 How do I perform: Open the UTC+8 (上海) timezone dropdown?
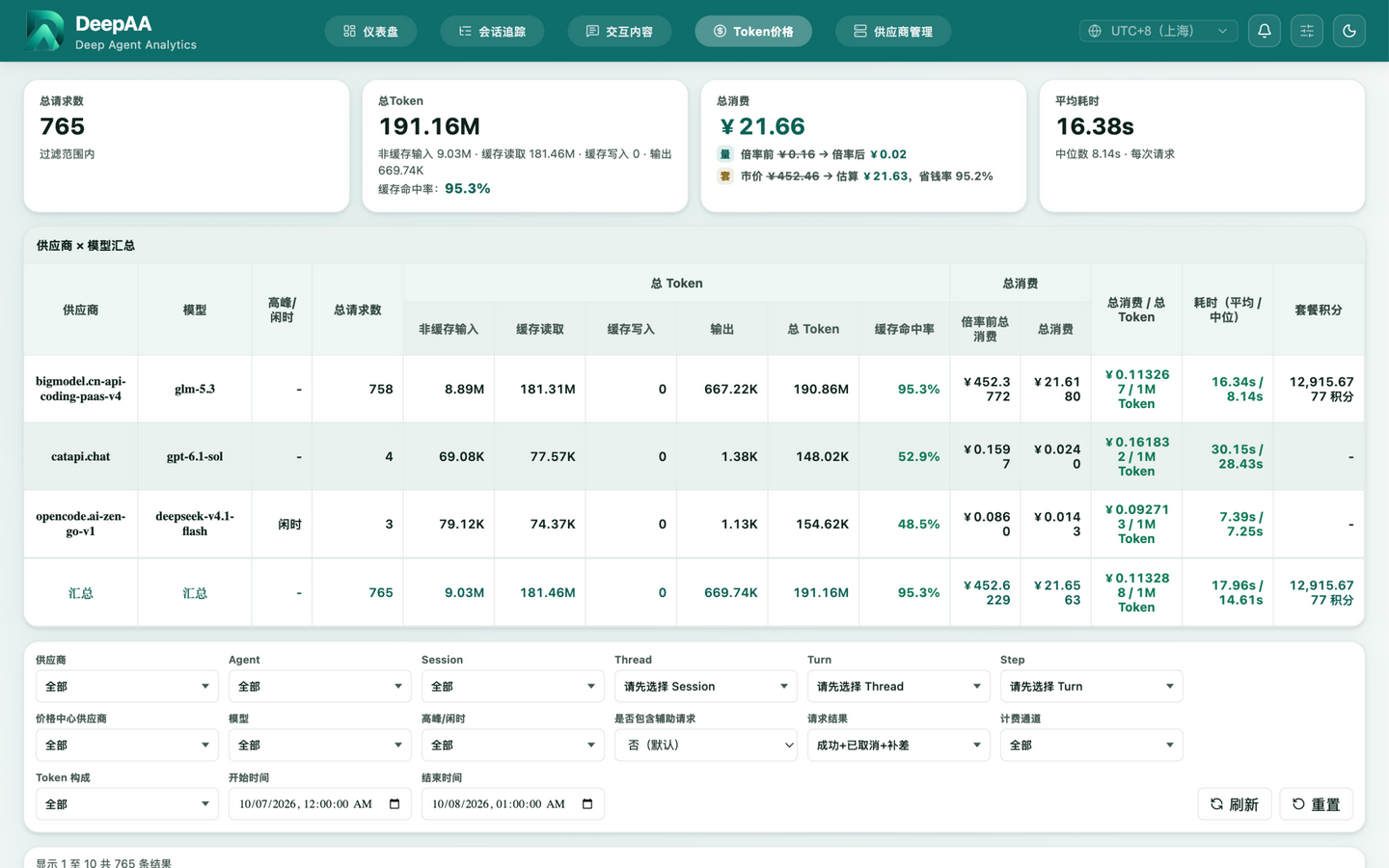1158,31
